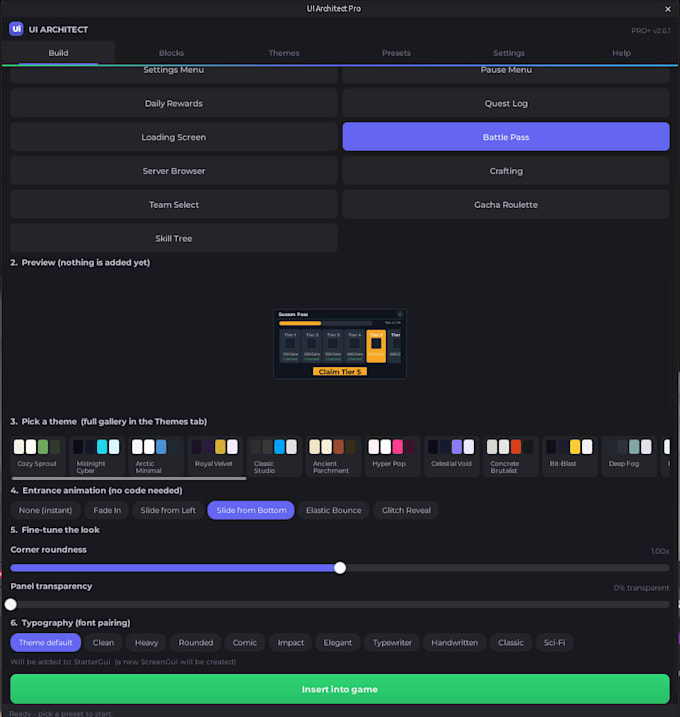Select the Clean font pairing
This screenshot has height=717, width=680.
(103, 642)
